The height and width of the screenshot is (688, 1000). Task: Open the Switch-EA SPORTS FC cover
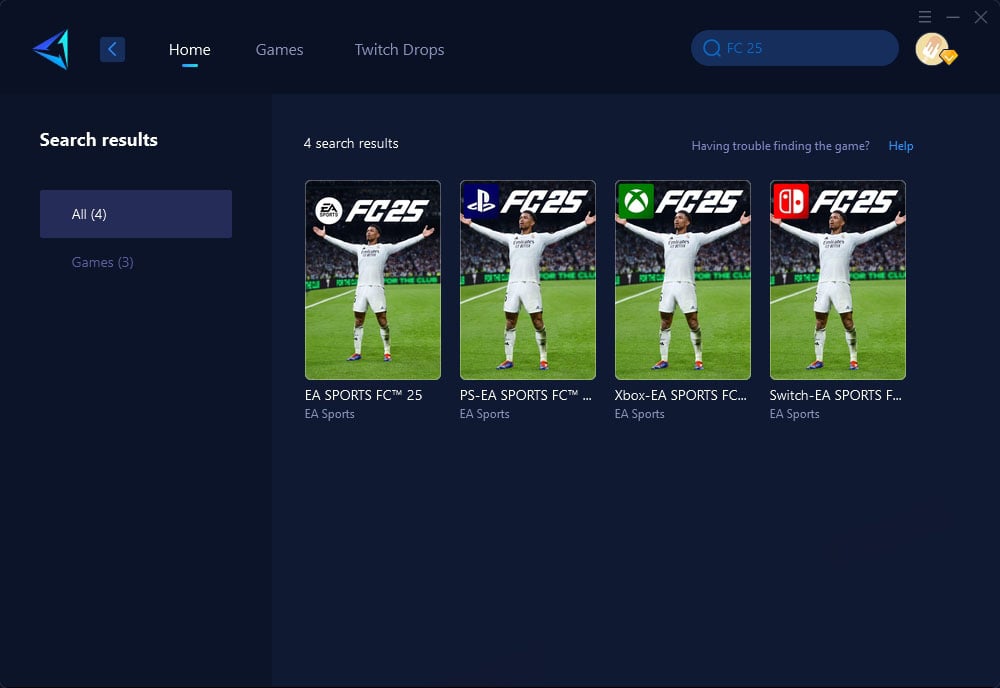point(837,279)
